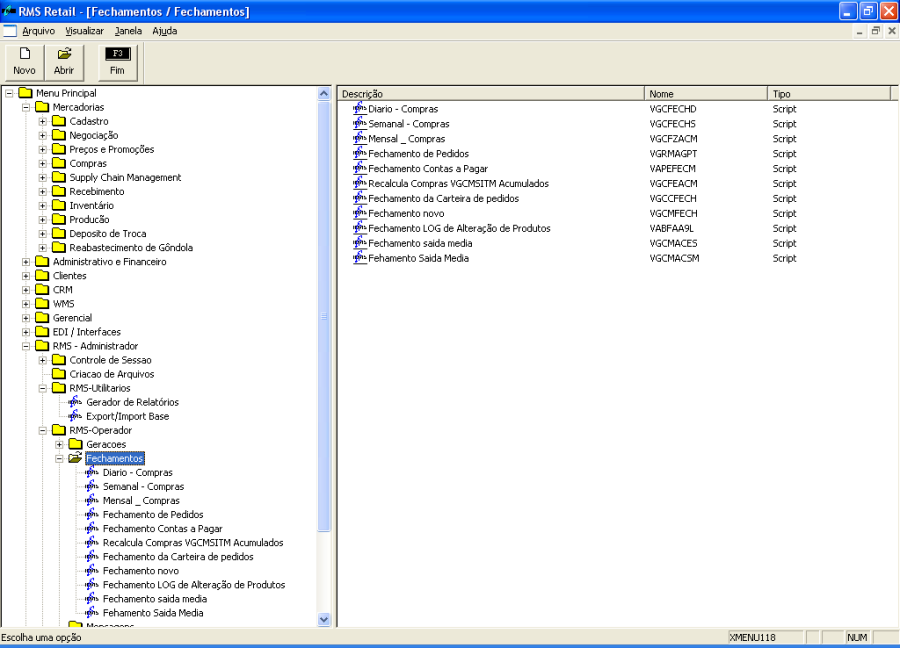Image resolution: width=900 pixels, height=648 pixels.
Task: Select the EDI / Interfaces folder icon
Action: 42,331
